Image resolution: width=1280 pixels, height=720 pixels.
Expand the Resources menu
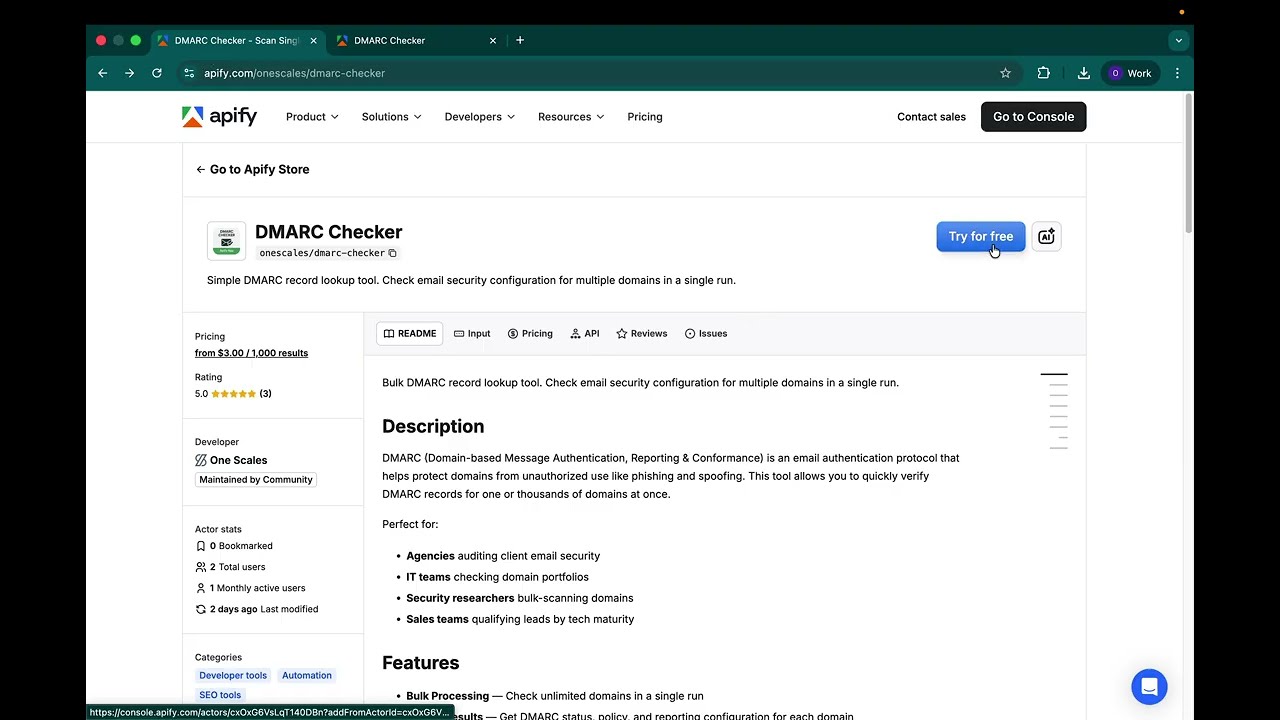click(x=571, y=117)
